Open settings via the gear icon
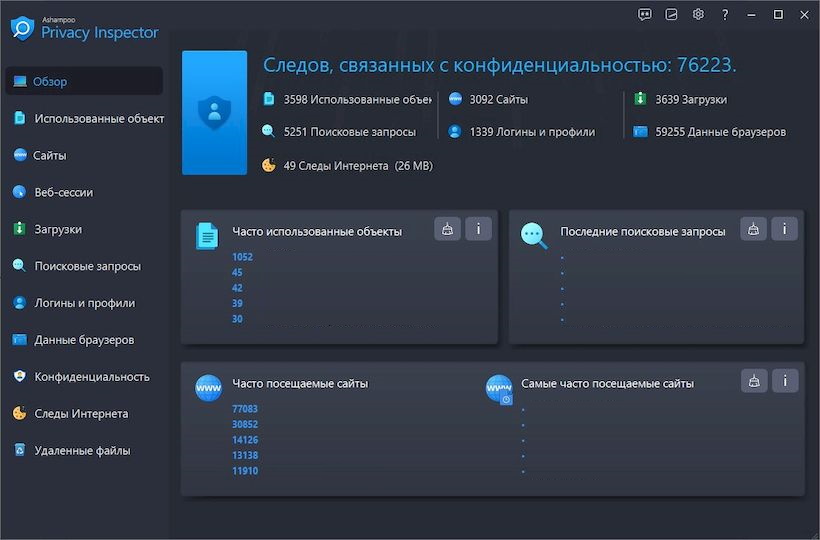This screenshot has height=540, width=820. coord(698,15)
